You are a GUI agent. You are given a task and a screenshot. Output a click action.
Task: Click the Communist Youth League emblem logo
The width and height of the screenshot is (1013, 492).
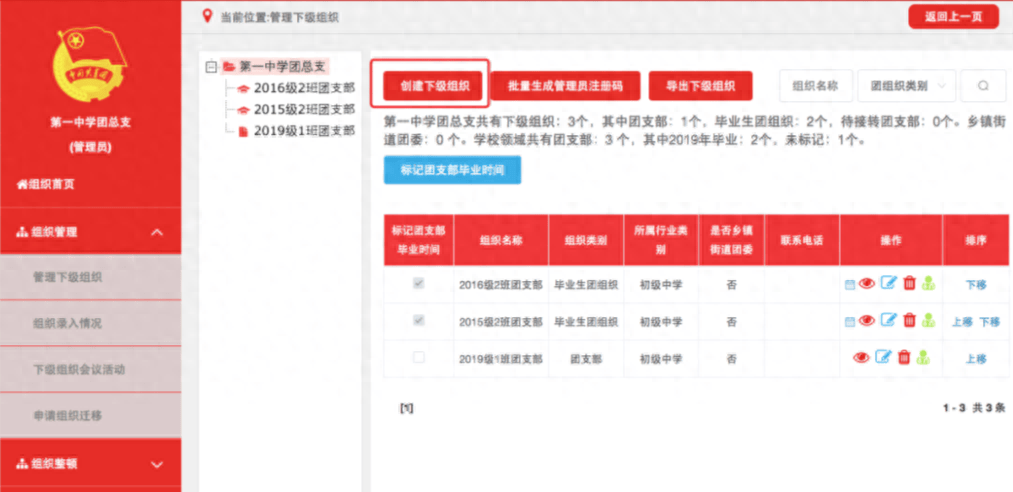tap(90, 68)
